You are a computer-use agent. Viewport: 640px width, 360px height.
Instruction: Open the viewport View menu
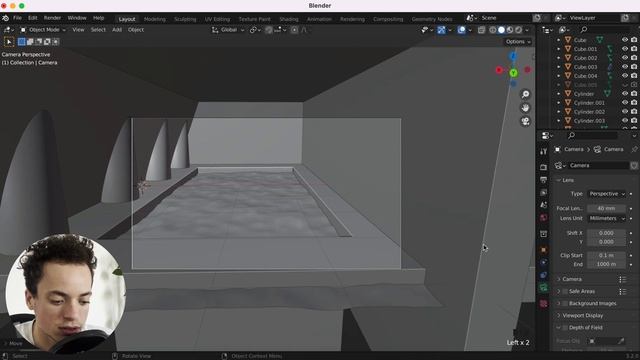pos(78,30)
